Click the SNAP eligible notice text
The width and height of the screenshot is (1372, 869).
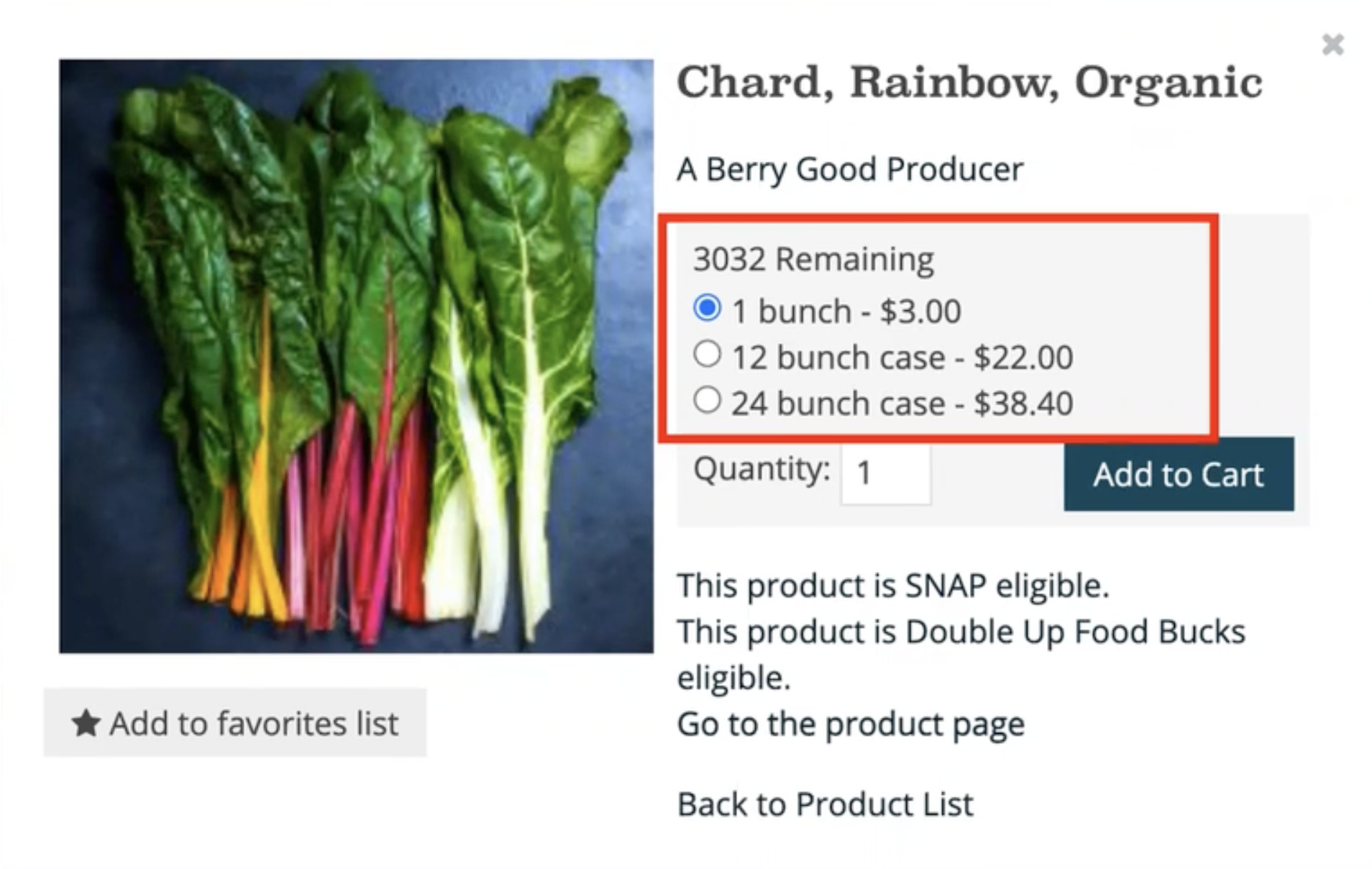point(892,586)
